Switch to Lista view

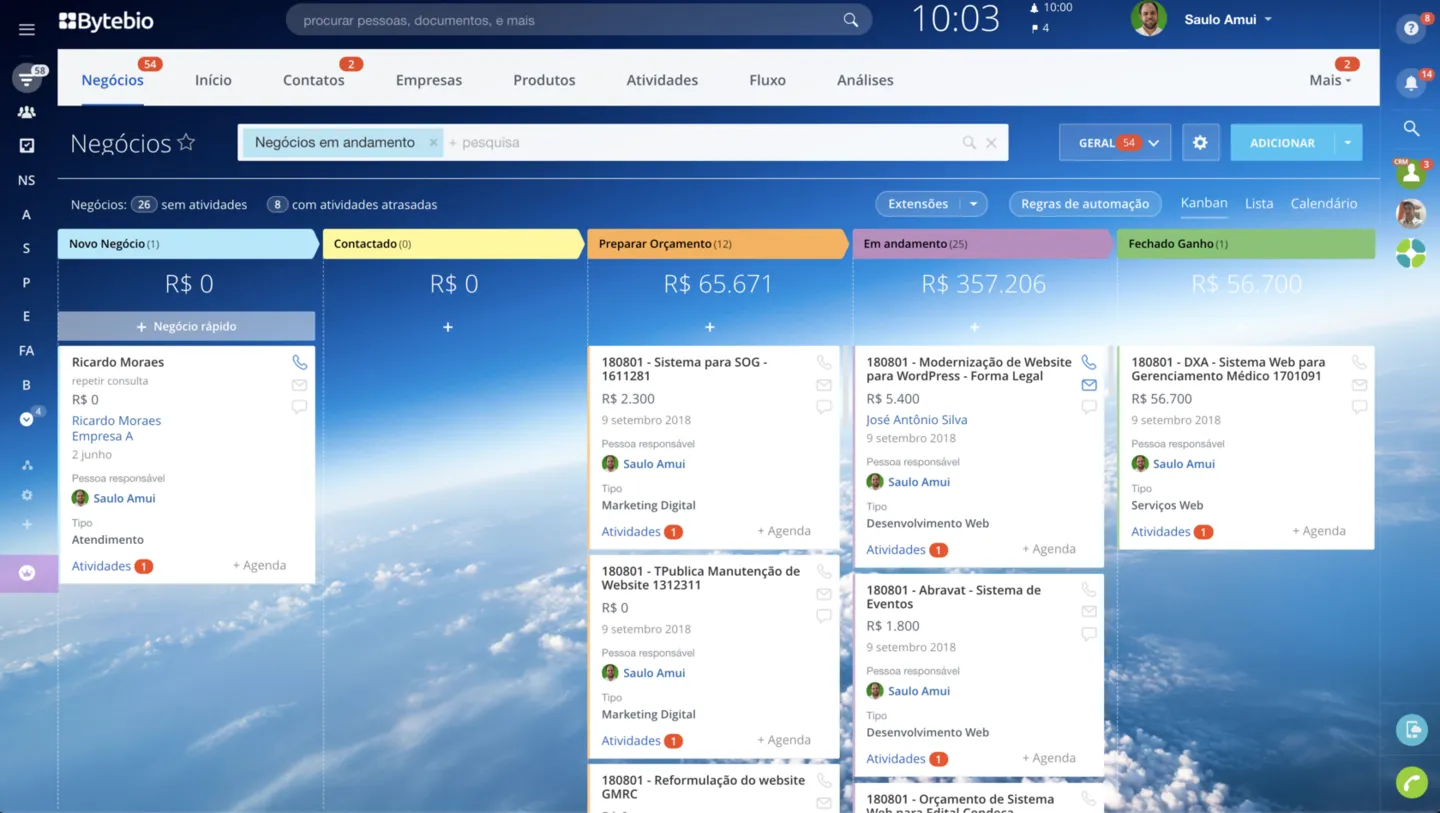point(1259,204)
